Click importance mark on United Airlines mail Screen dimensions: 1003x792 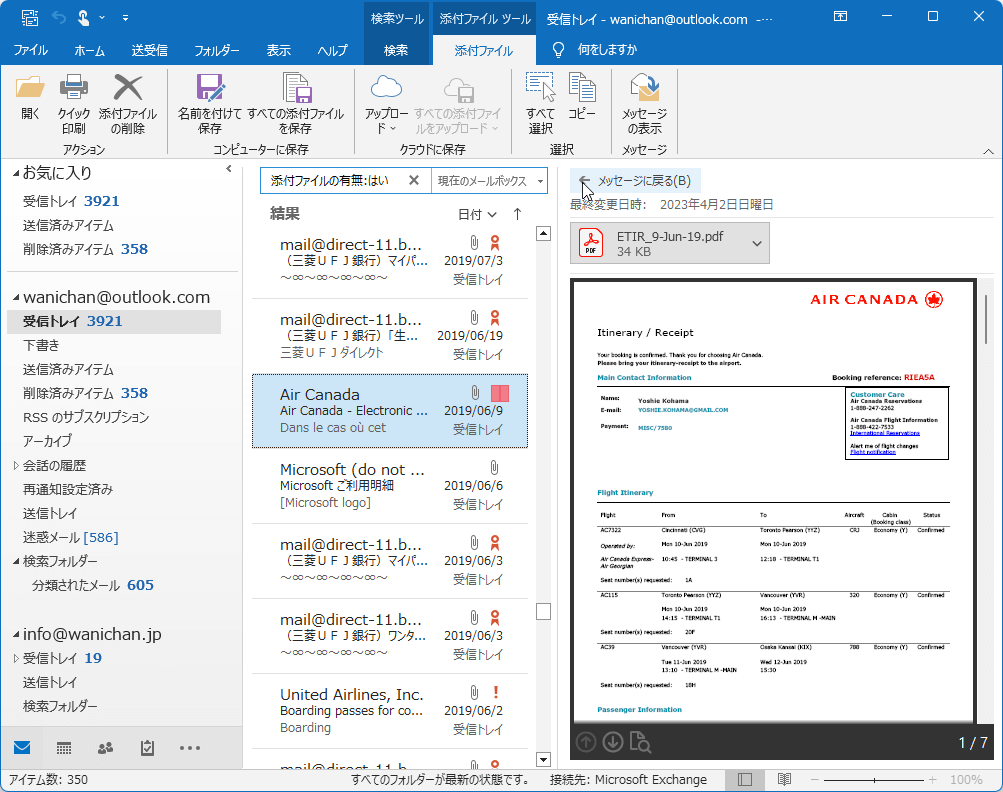(495, 692)
